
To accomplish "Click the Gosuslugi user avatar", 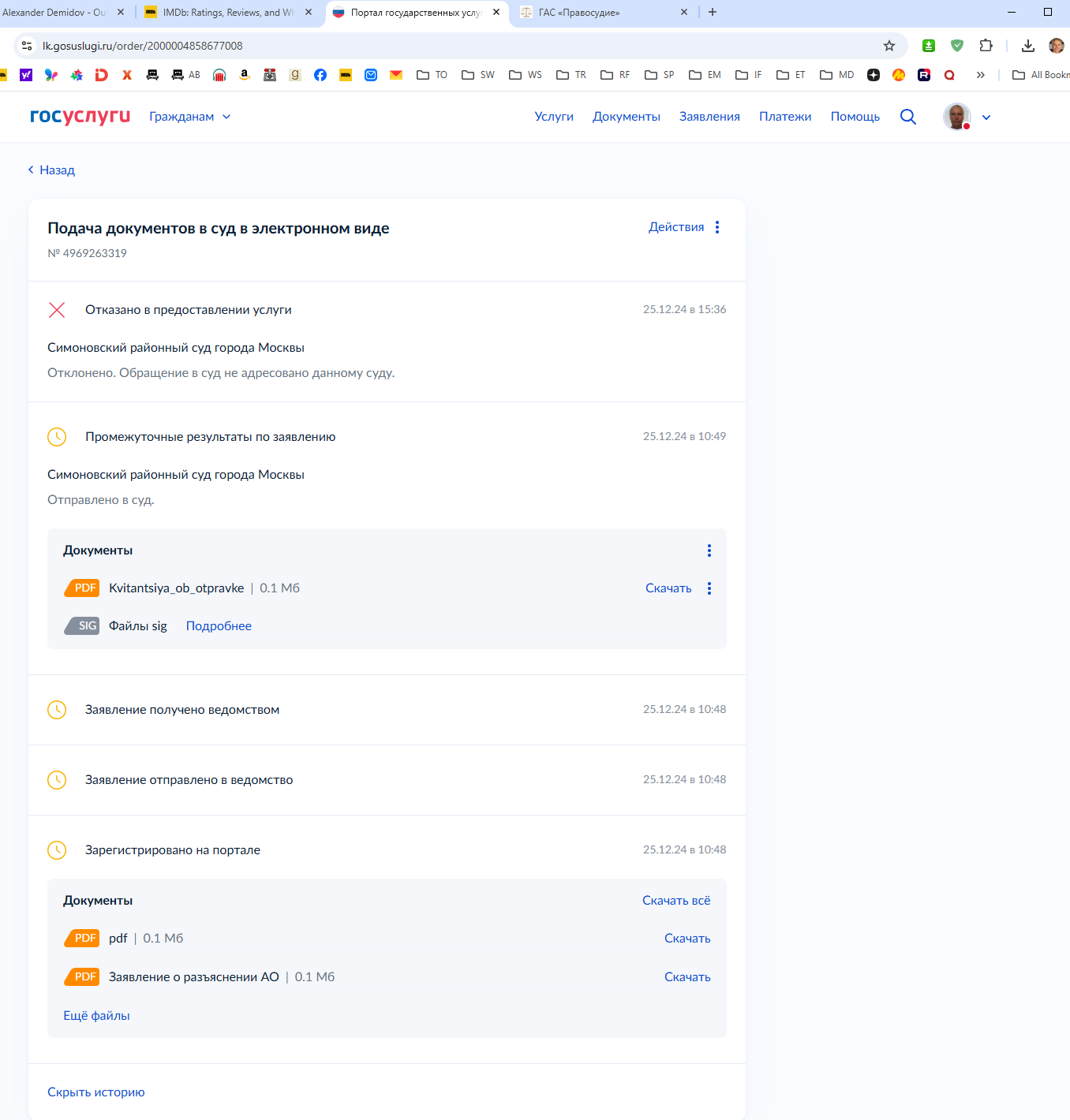I will pos(957,117).
